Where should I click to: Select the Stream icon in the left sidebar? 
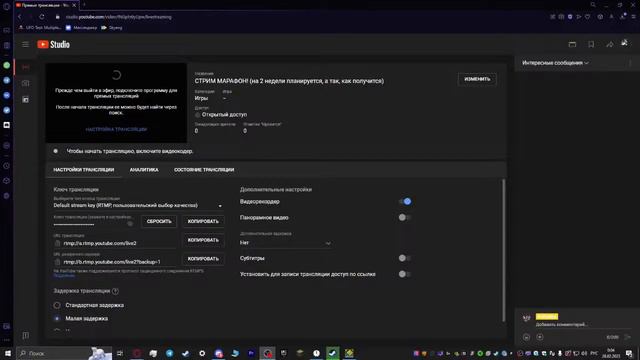pos(25,67)
